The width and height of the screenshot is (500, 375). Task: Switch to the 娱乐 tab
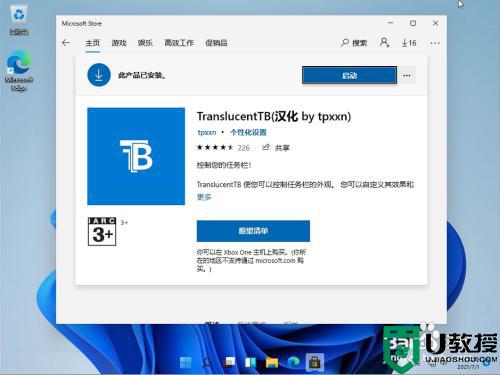click(x=145, y=43)
